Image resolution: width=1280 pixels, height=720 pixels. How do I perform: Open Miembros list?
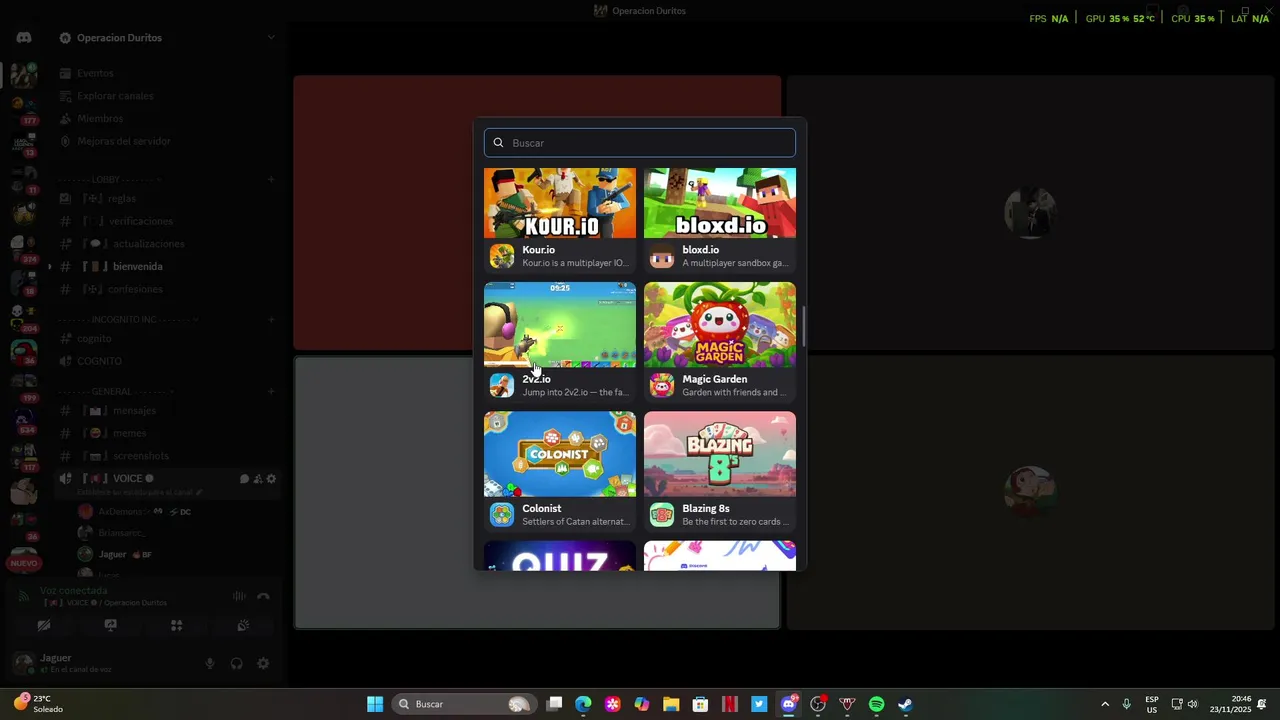coord(166,119)
